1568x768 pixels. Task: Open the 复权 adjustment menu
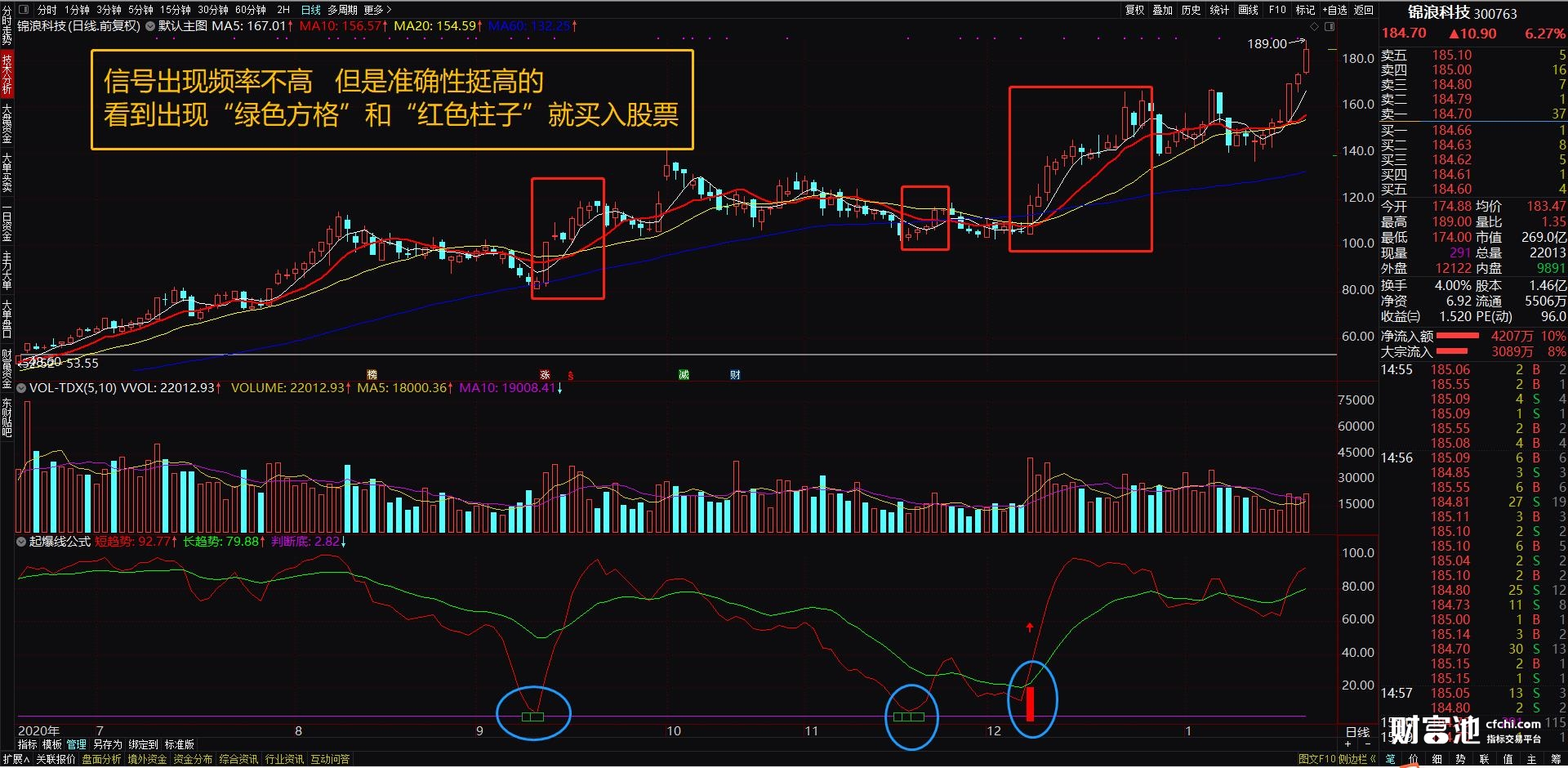[x=1134, y=10]
